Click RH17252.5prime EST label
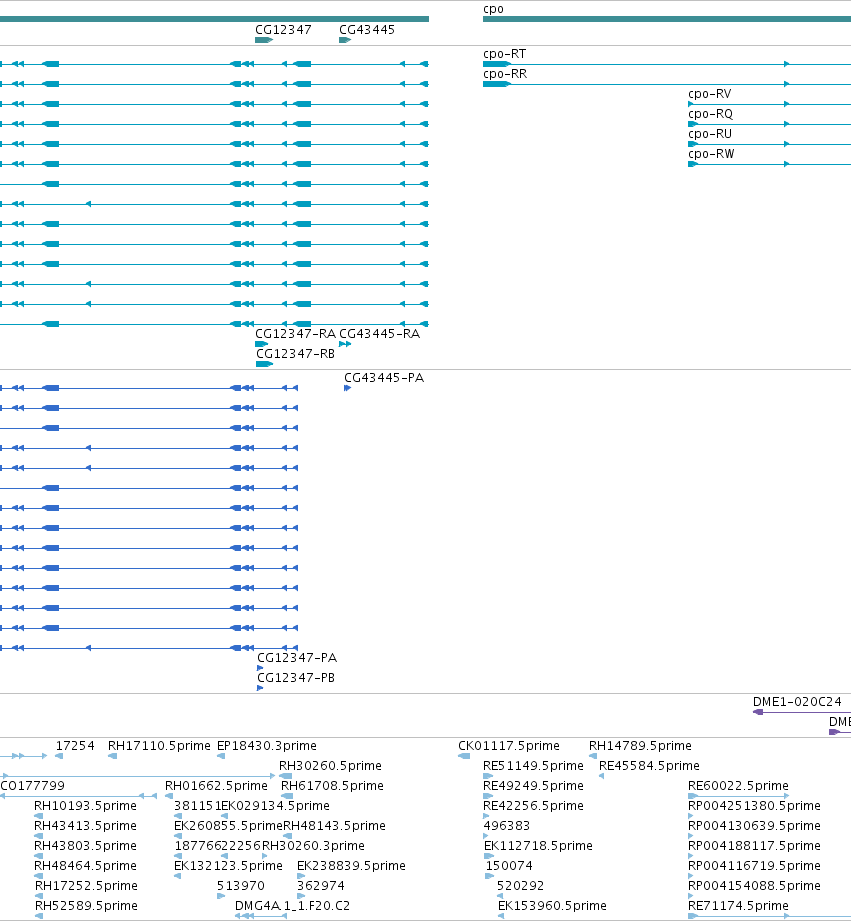Screen dimensions: 851x921 click(86, 885)
